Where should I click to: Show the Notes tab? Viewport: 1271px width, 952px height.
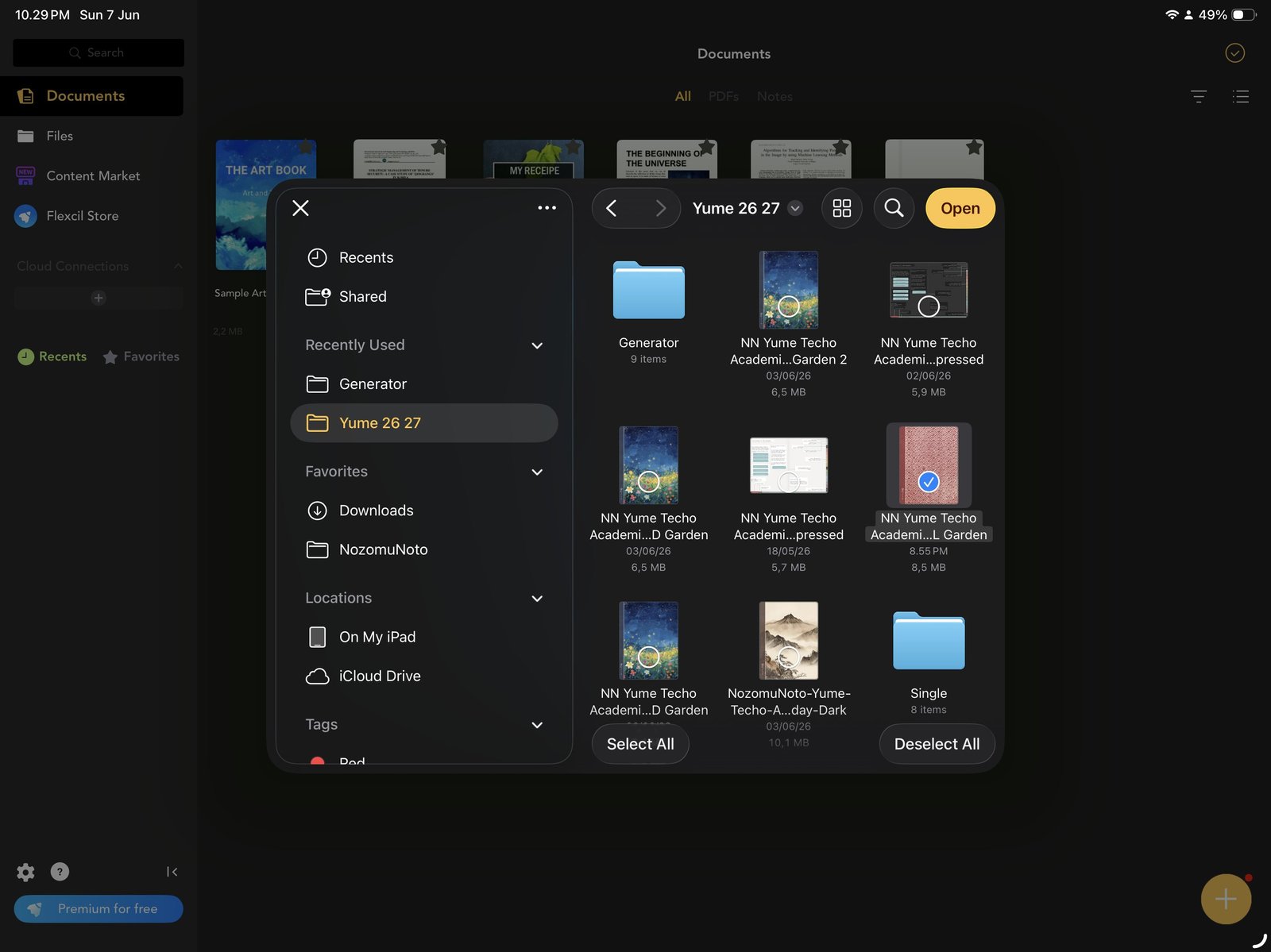click(x=775, y=96)
